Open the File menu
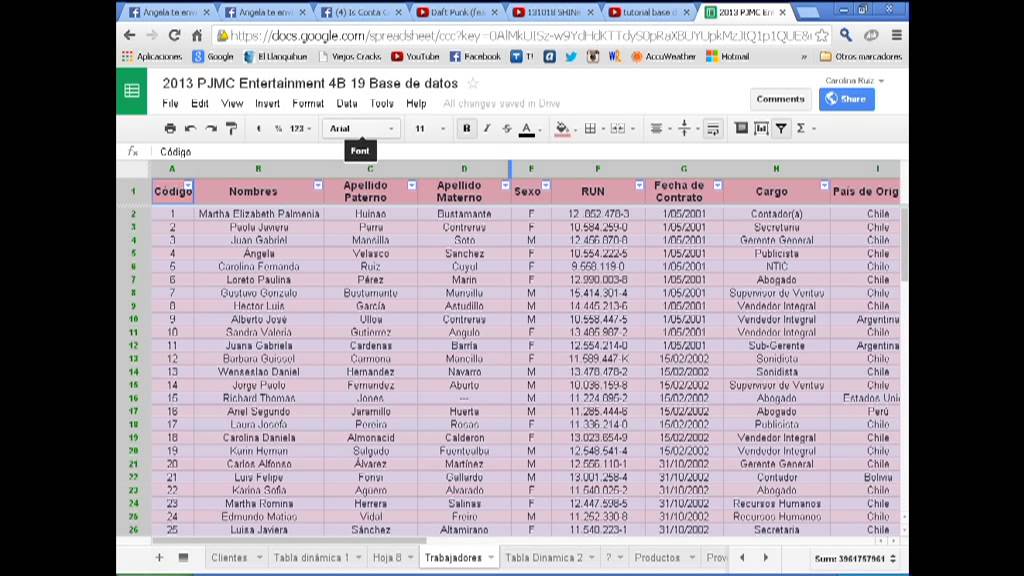This screenshot has height=576, width=1024. tap(170, 103)
